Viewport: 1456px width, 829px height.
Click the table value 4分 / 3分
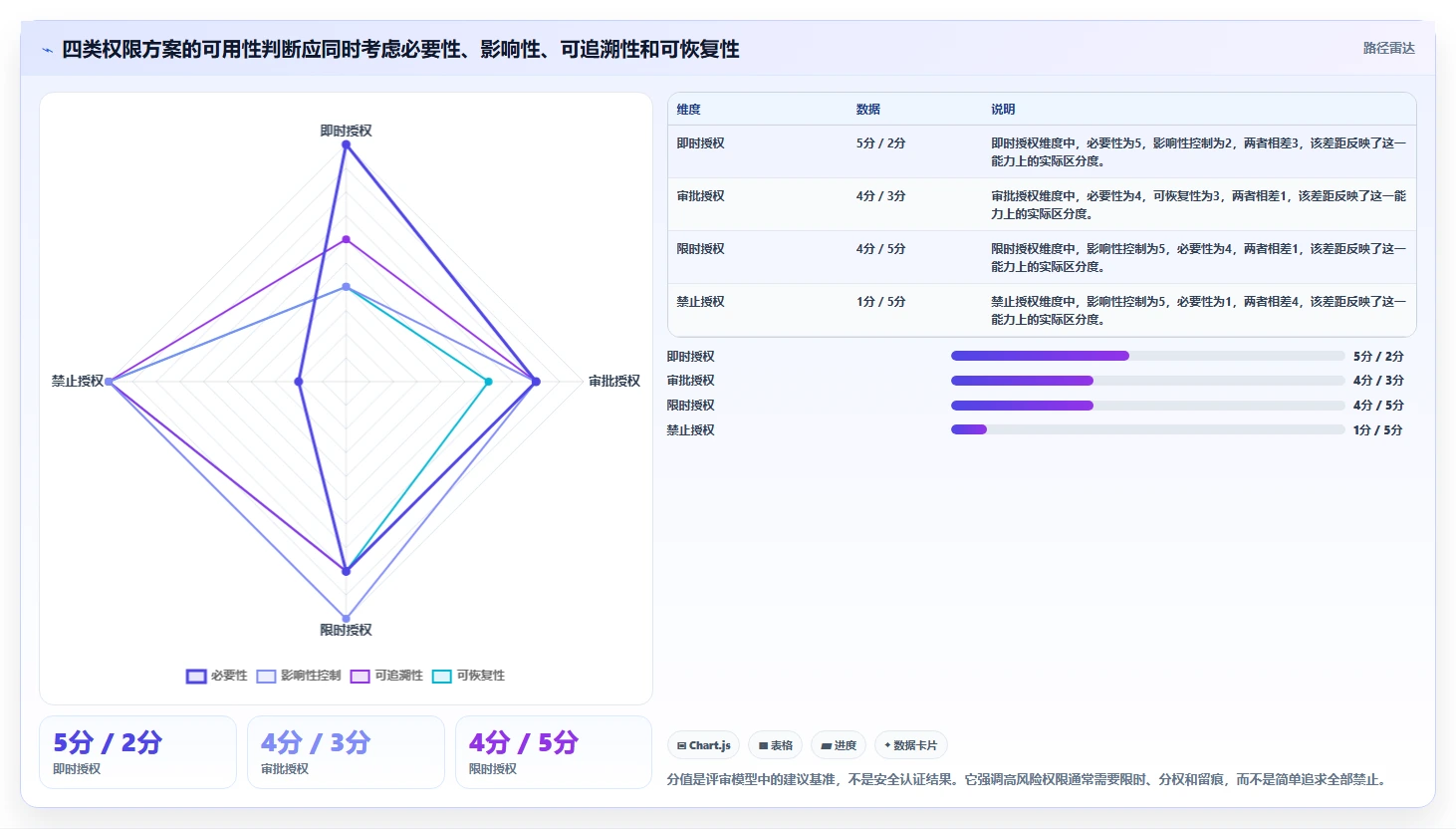tap(880, 196)
